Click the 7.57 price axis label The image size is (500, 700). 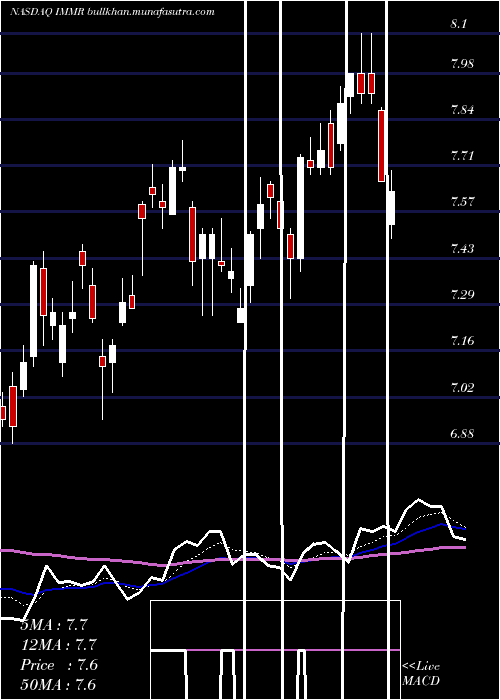point(462,202)
